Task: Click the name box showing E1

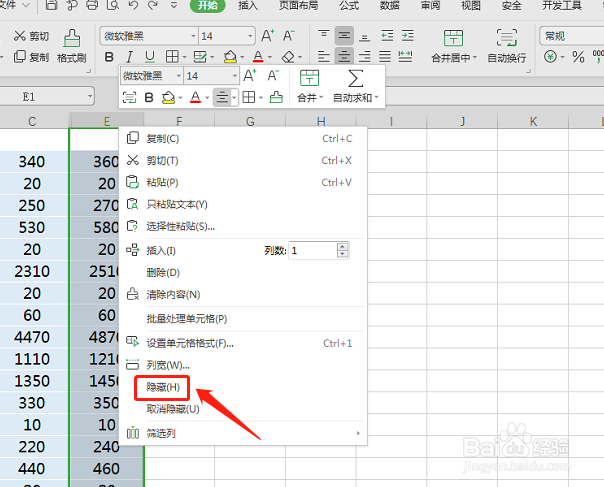Action: [47, 96]
